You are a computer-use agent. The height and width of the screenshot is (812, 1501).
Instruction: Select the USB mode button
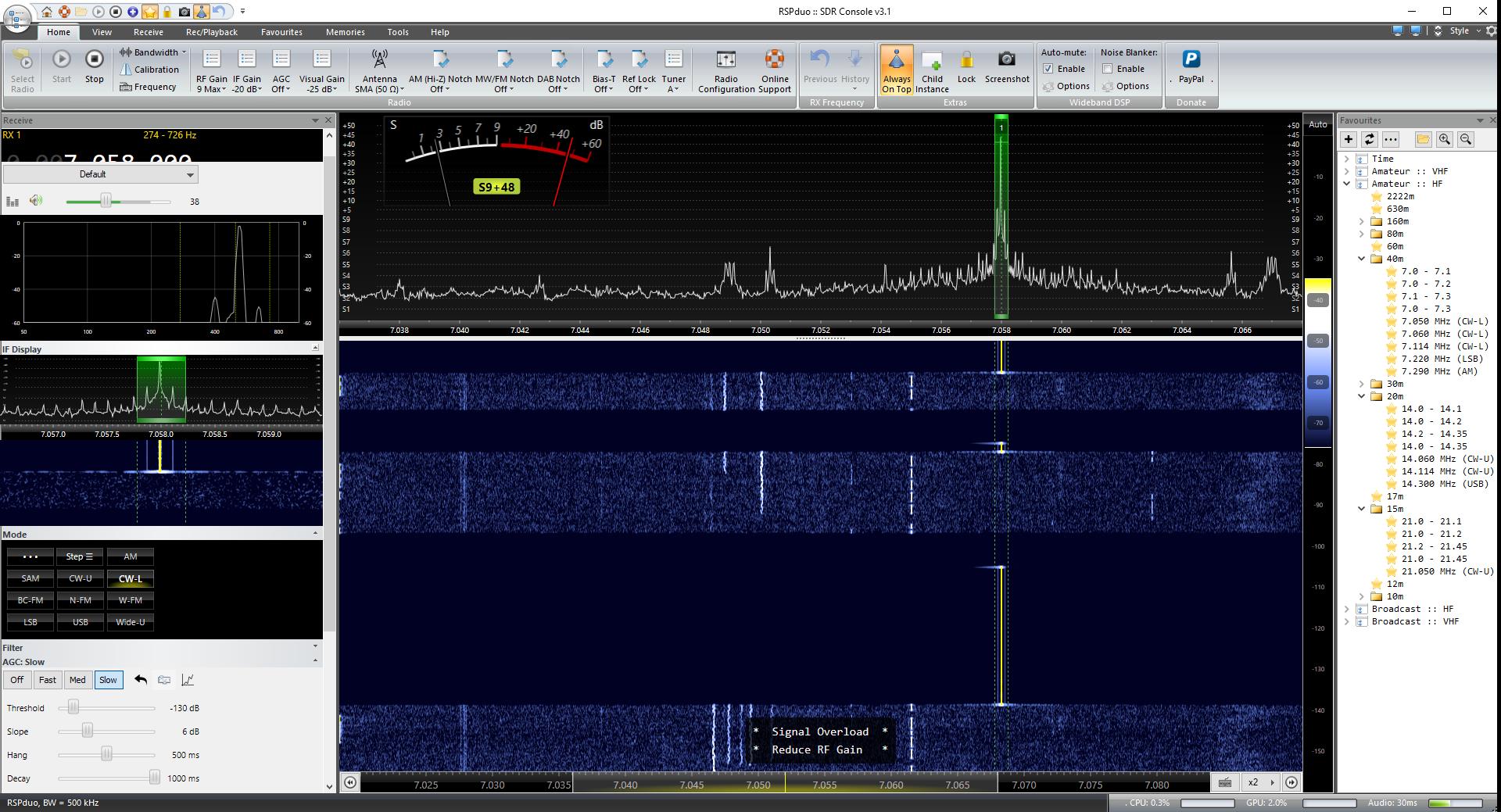[x=81, y=622]
